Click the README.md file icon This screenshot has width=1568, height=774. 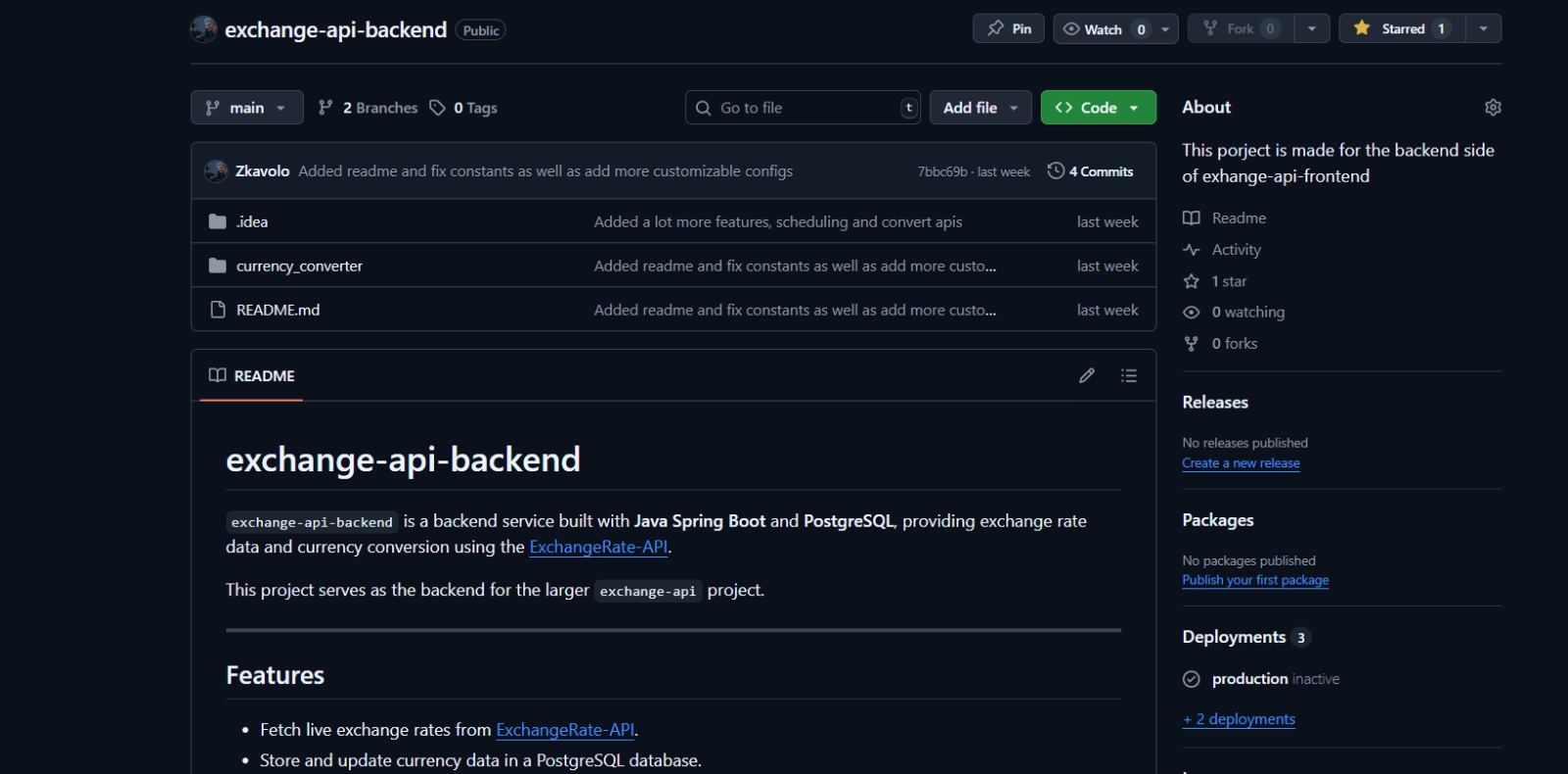pos(218,310)
